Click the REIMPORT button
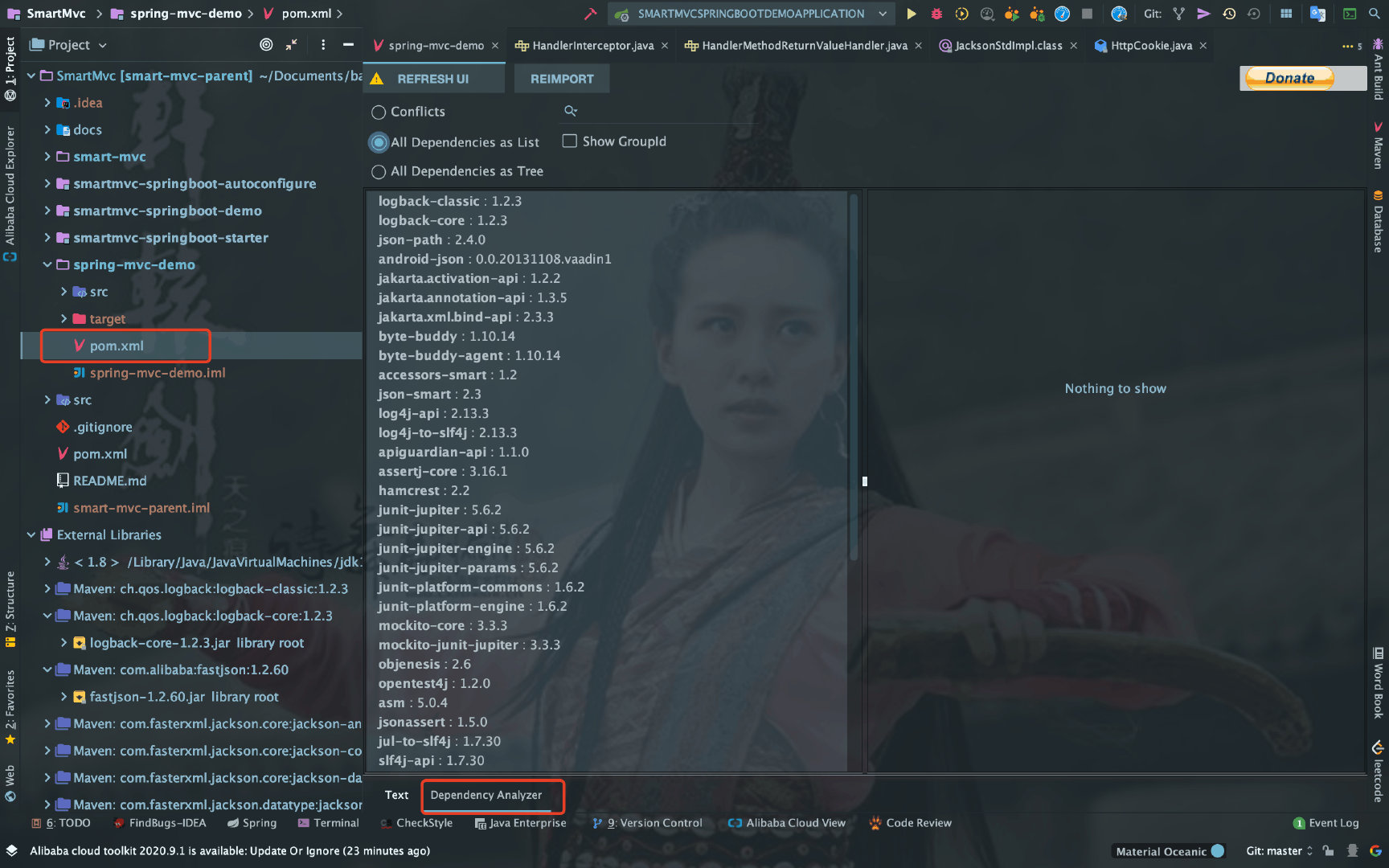 pos(562,79)
